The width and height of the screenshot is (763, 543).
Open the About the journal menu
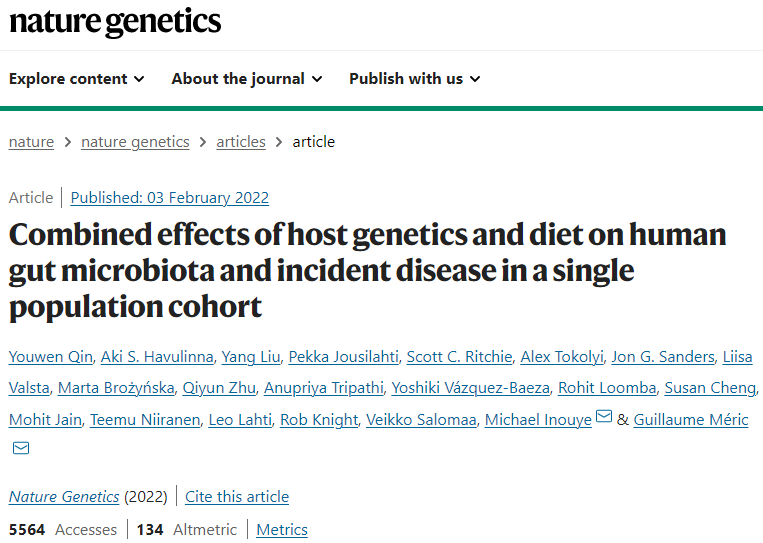pyautogui.click(x=247, y=79)
